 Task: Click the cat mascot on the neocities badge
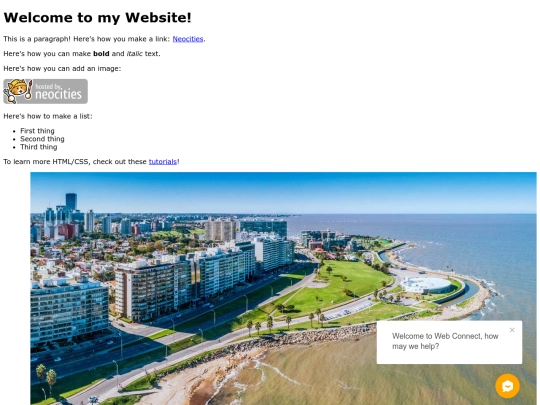point(18,91)
